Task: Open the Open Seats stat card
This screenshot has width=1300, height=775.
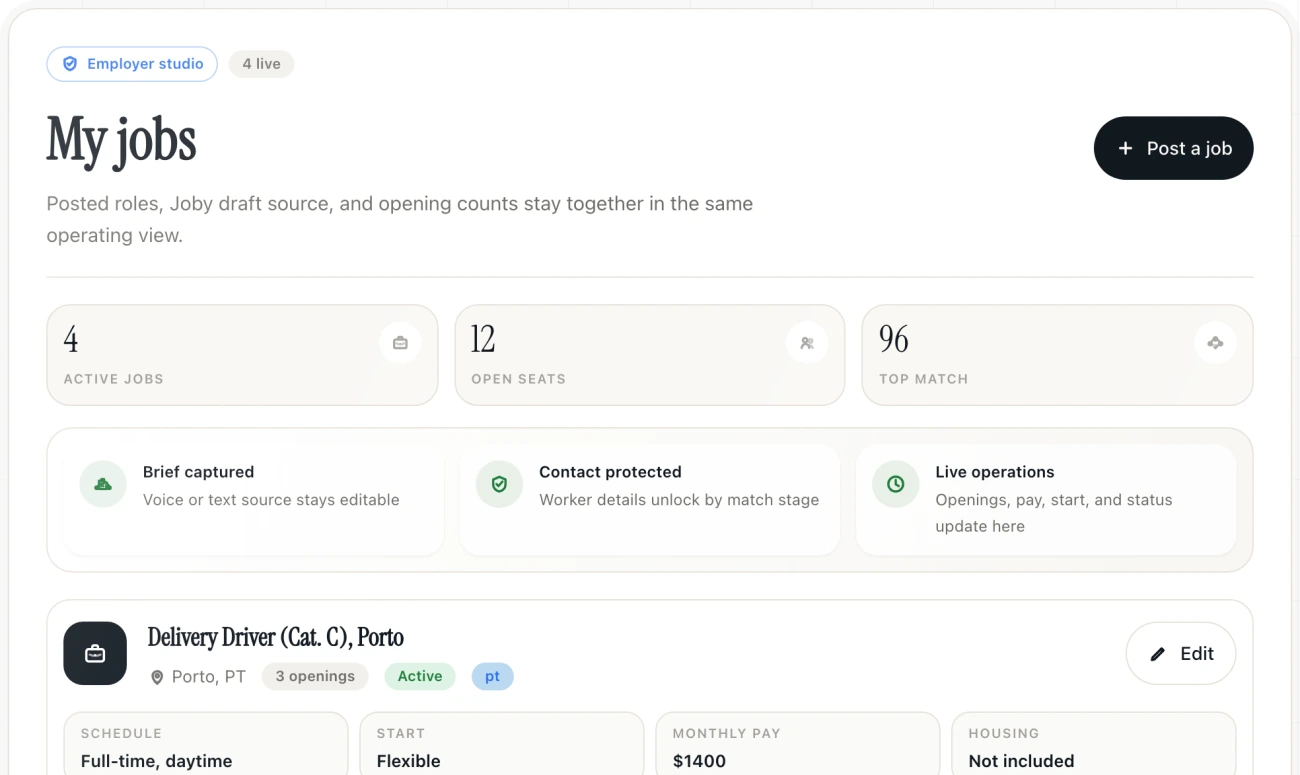Action: click(650, 355)
